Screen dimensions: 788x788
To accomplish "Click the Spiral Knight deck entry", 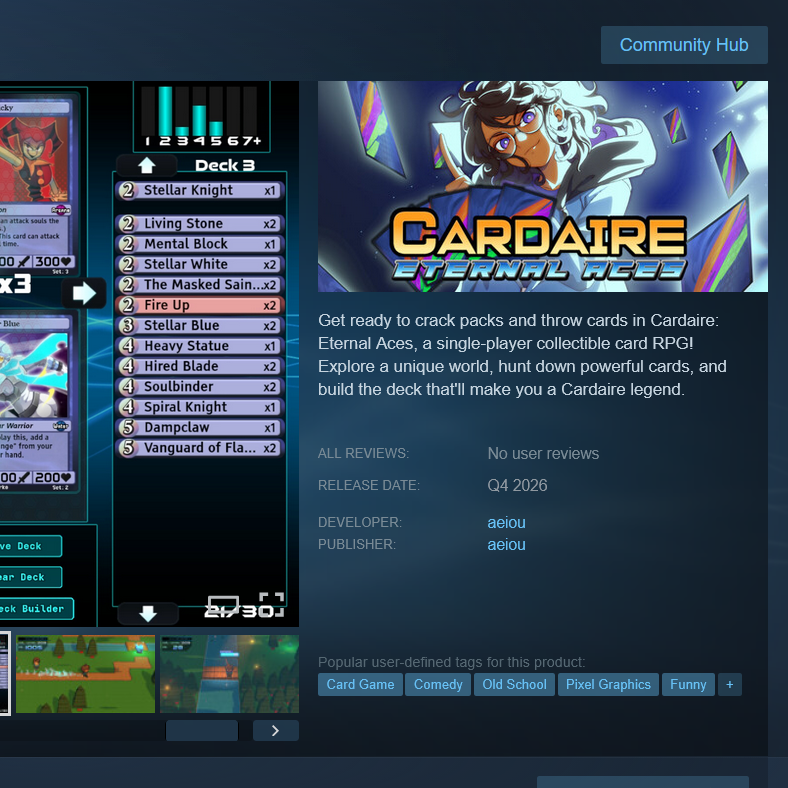I will (201, 407).
